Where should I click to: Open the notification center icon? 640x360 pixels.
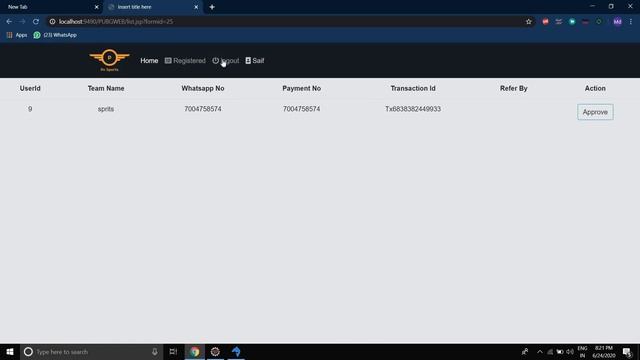pos(627,351)
